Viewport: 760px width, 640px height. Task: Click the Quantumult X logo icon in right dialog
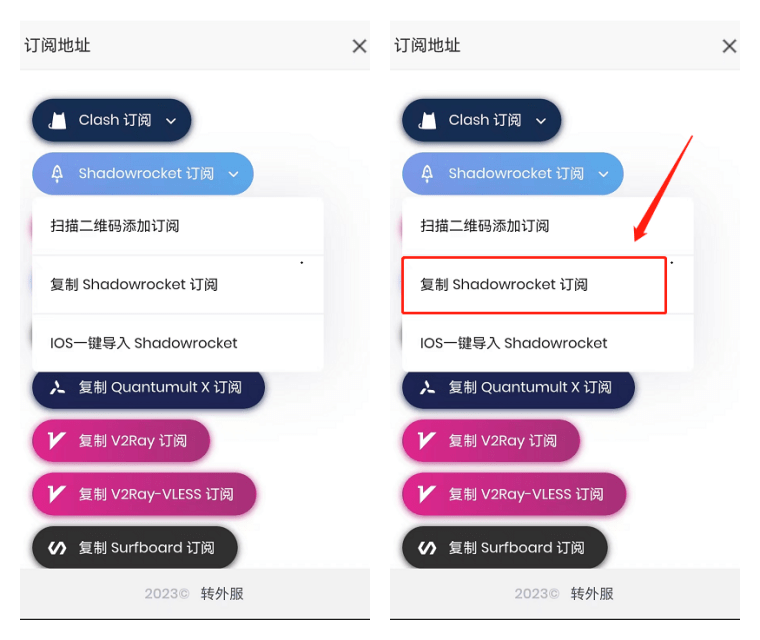tap(427, 388)
